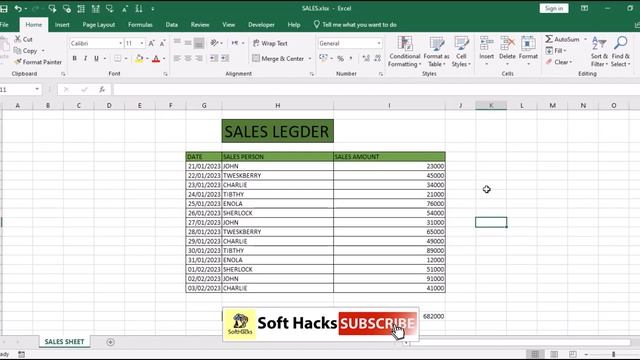Click Increase Font Size icon
Screen dimensions: 640x360
pos(151,43)
